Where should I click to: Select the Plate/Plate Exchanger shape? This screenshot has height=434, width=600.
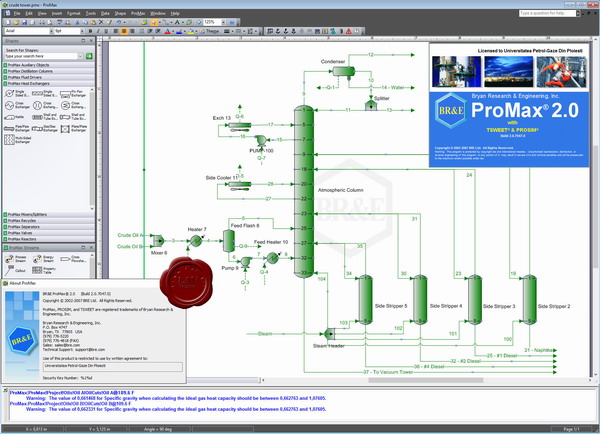click(73, 129)
